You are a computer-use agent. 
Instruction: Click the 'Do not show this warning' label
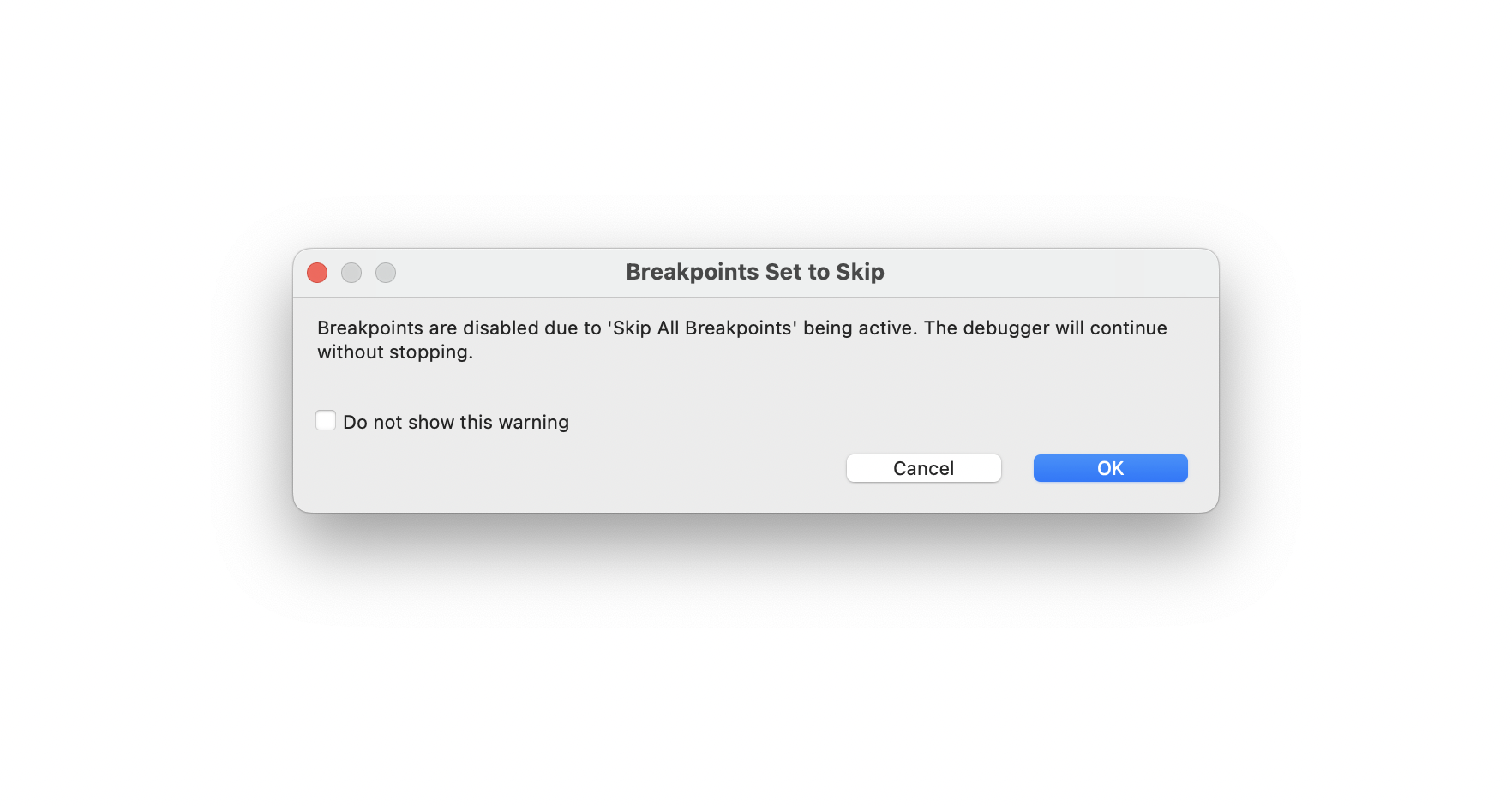click(x=455, y=421)
